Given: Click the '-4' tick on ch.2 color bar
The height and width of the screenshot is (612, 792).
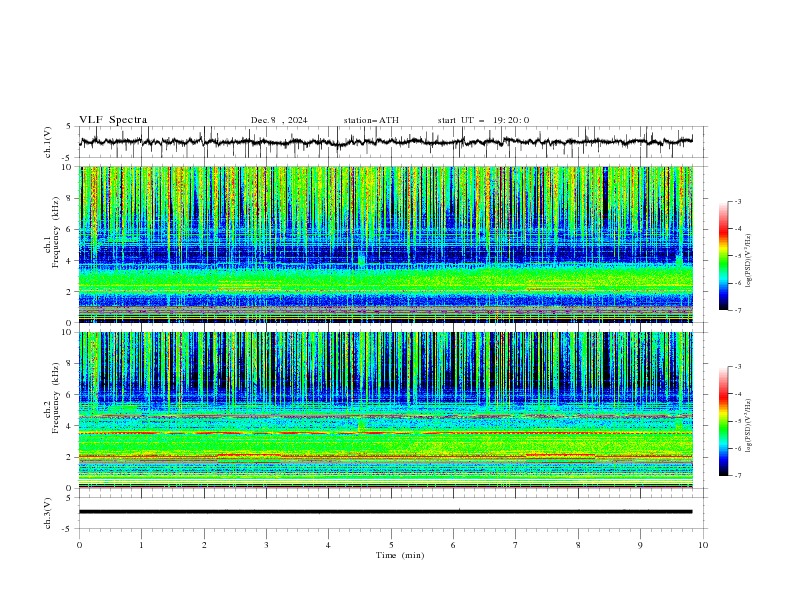Looking at the screenshot, I should point(737,394).
